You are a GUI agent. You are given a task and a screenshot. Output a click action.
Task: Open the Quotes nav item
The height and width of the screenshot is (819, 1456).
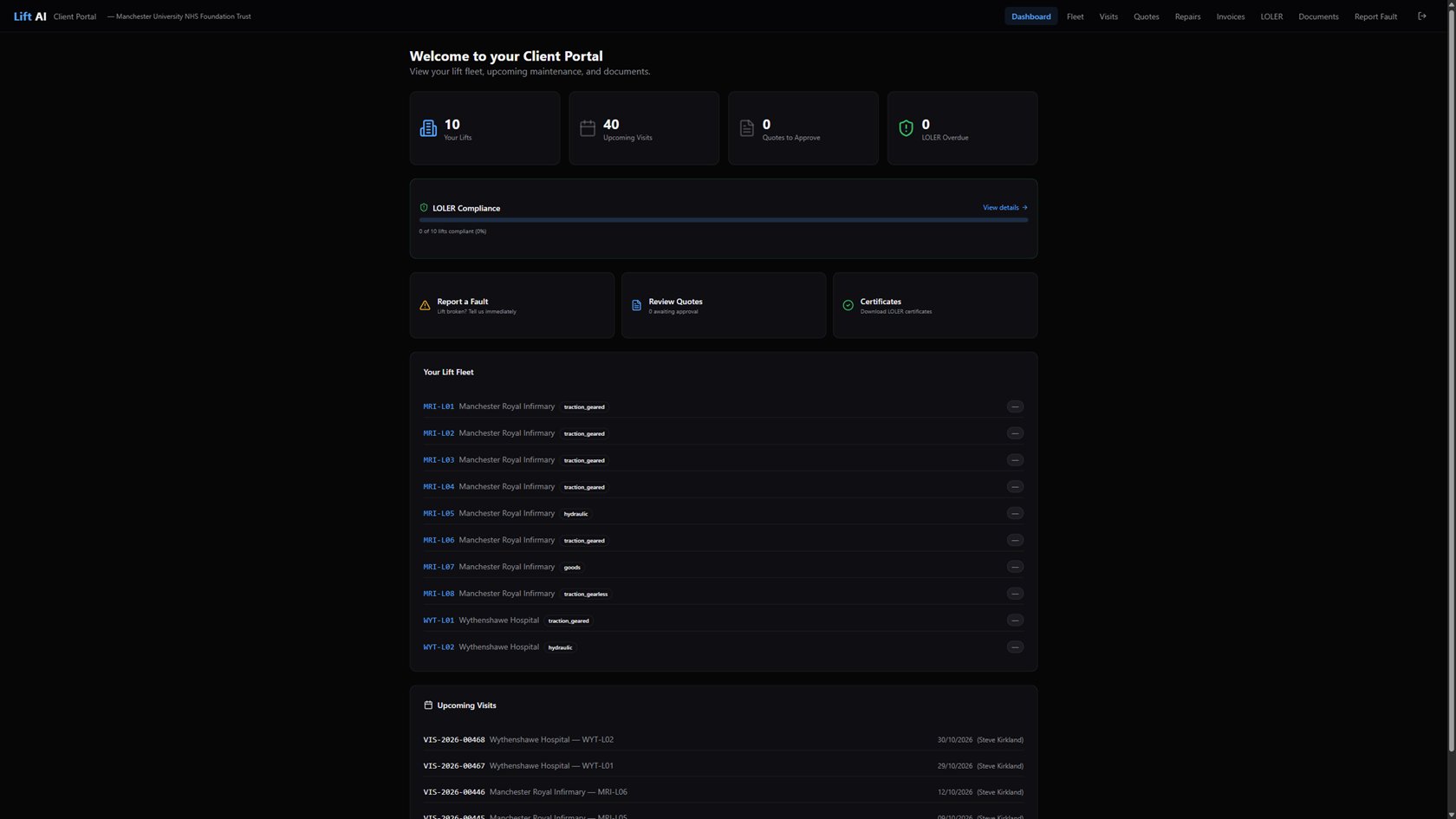point(1146,16)
